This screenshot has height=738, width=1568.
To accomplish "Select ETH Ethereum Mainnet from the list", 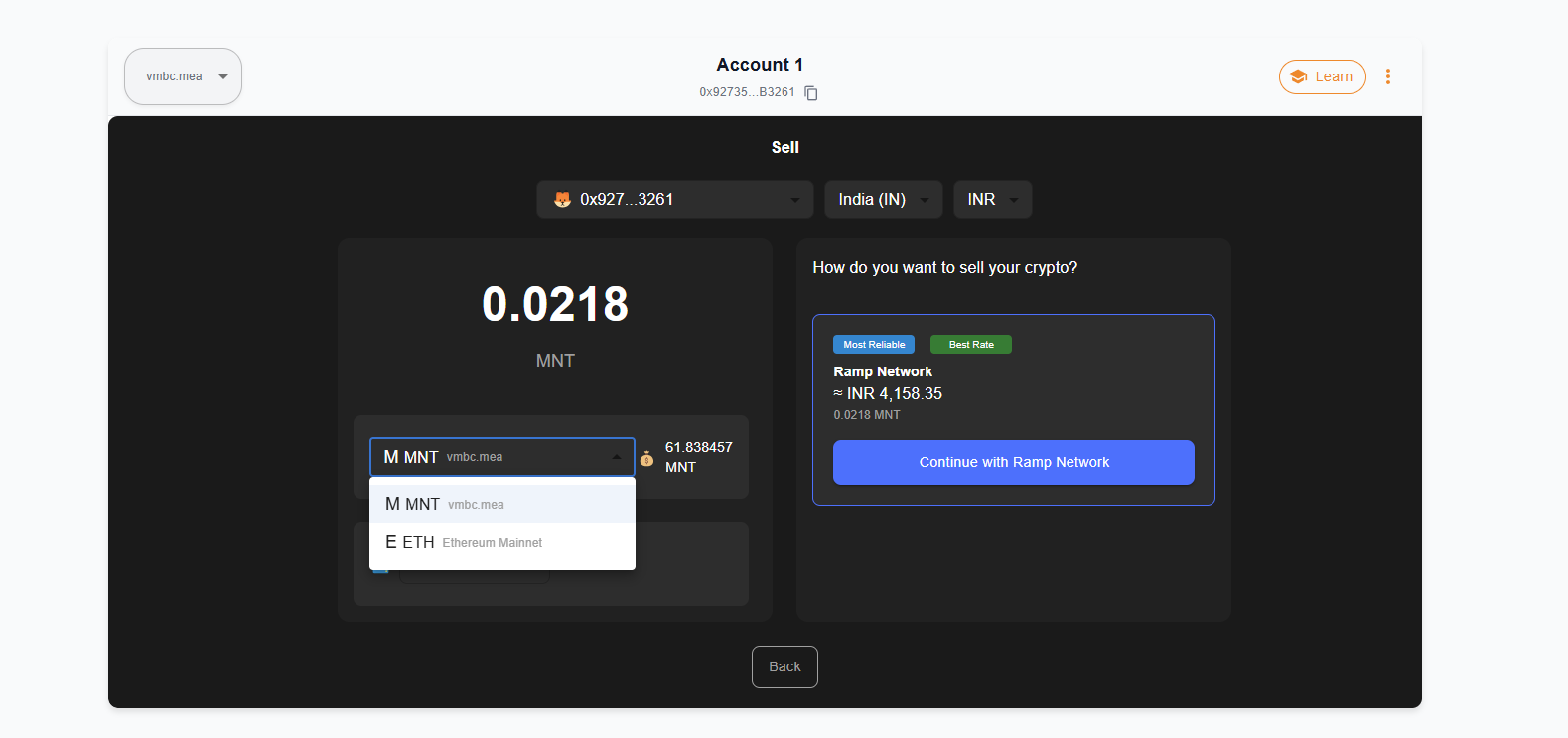I will coord(502,542).
